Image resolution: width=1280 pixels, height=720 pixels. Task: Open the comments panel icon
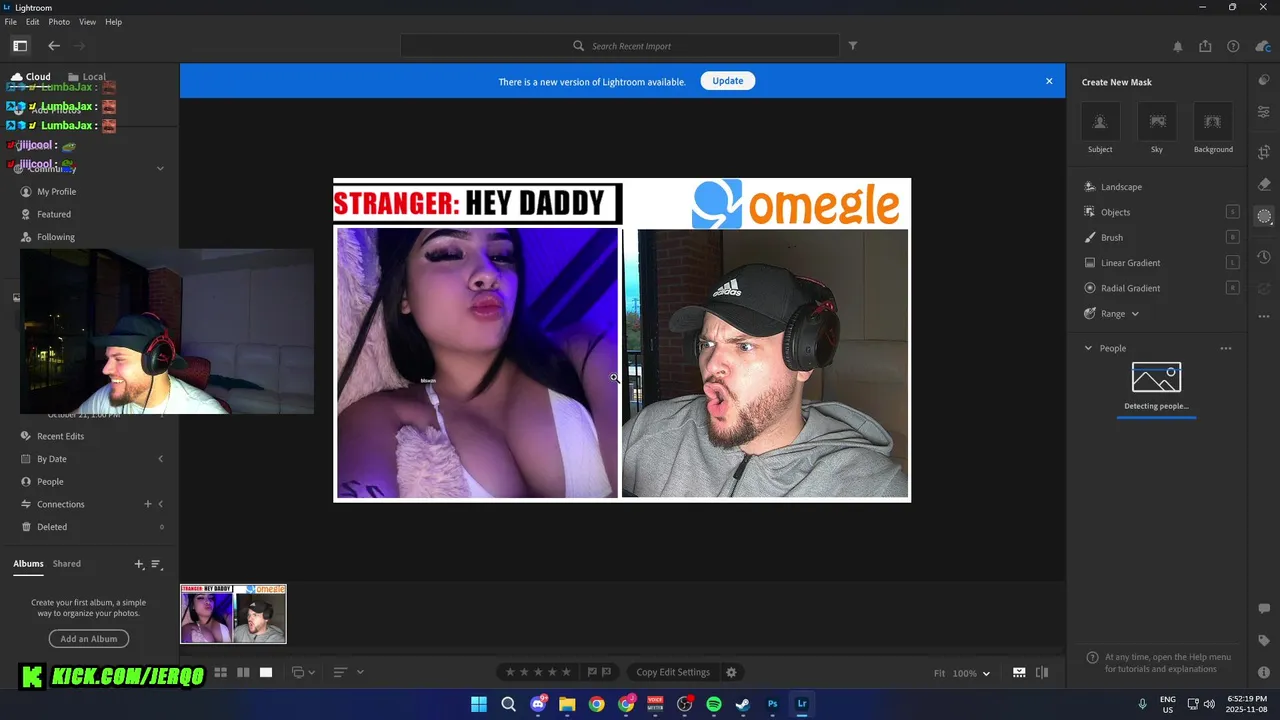coord(1264,608)
